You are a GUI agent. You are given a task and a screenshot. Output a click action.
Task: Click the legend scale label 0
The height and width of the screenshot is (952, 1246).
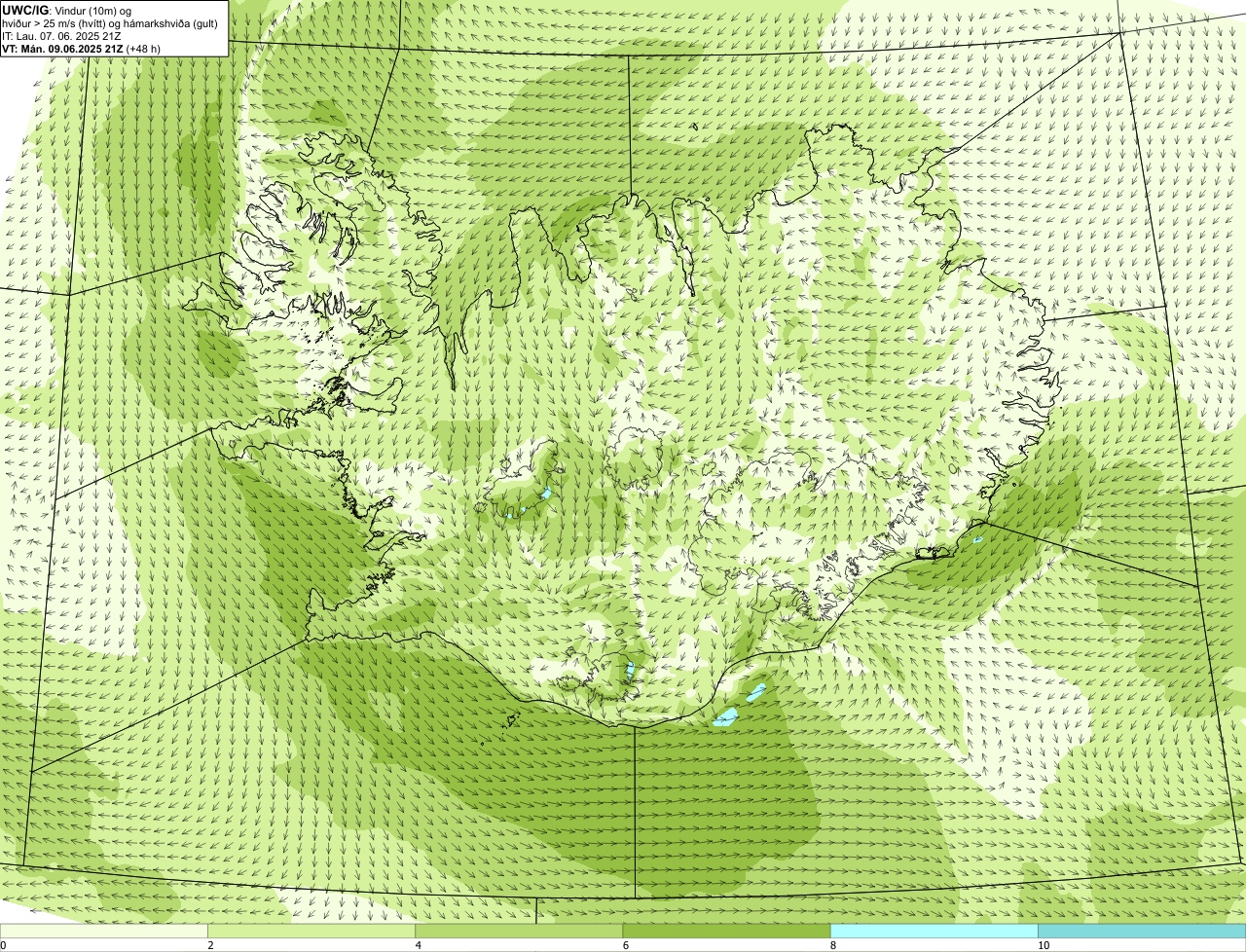pyautogui.click(x=3, y=945)
